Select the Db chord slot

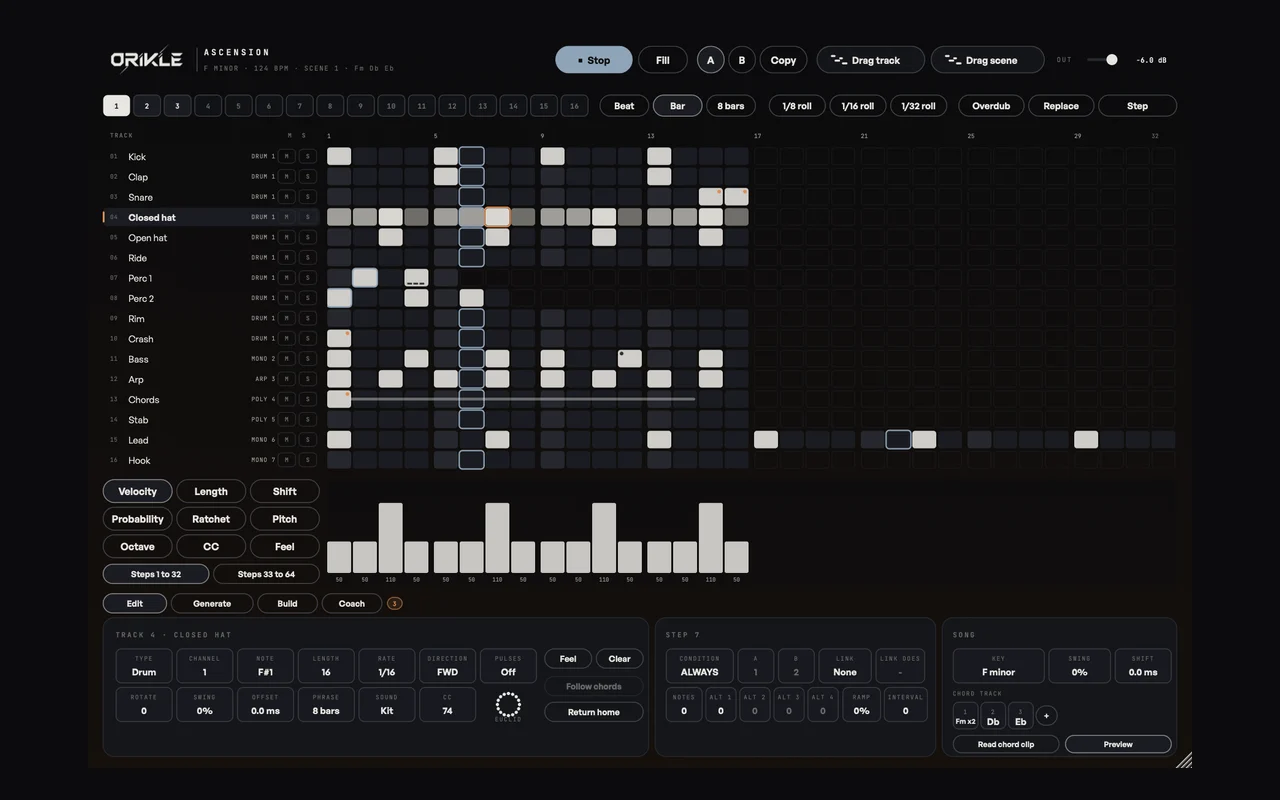tap(993, 716)
